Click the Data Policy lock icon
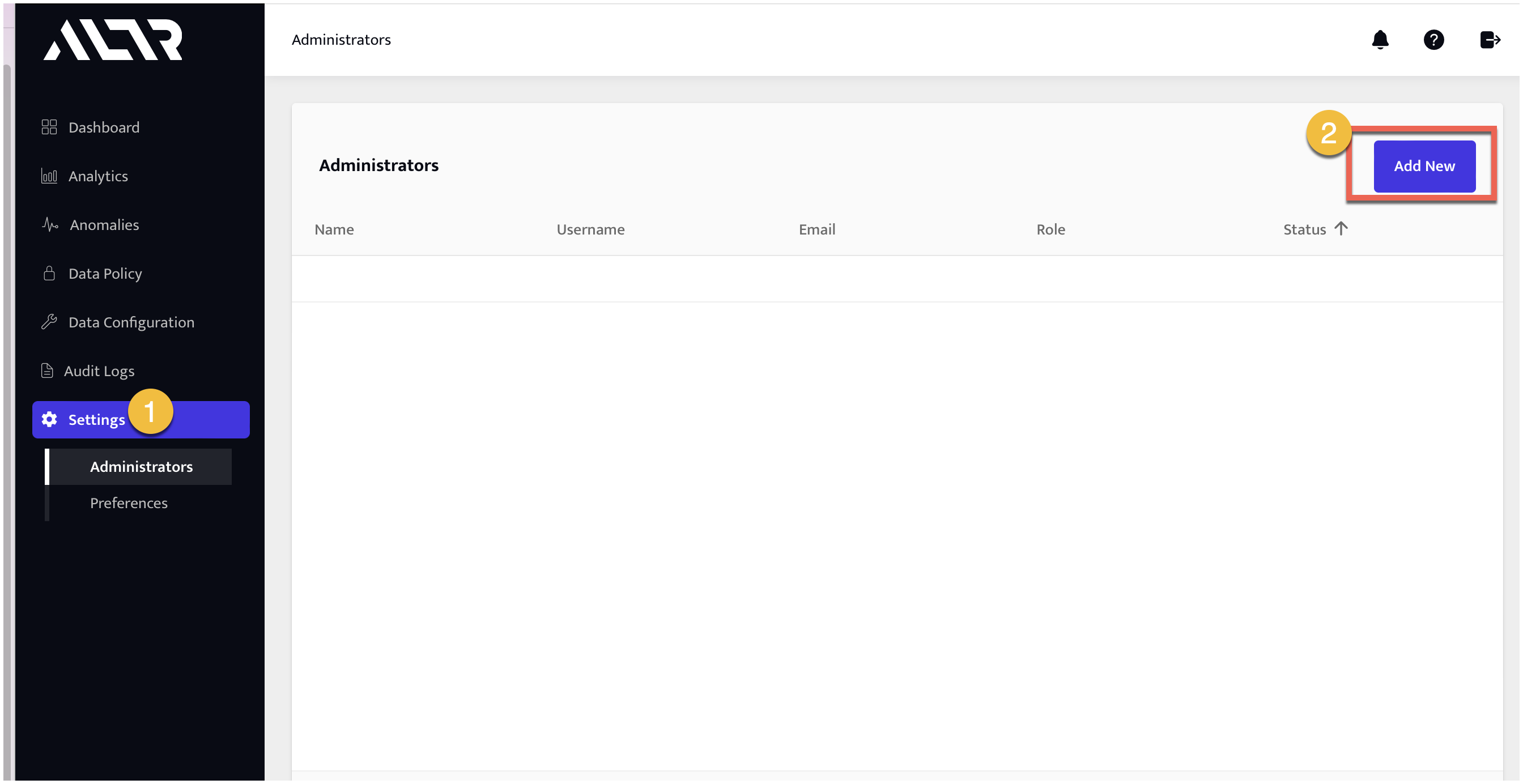Image resolution: width=1523 pixels, height=784 pixels. [x=49, y=273]
